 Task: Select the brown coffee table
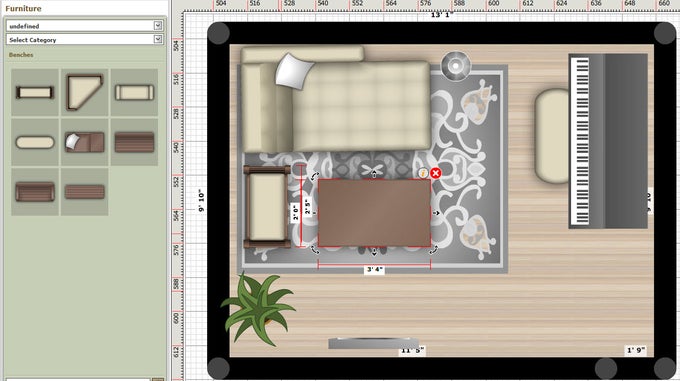pos(374,213)
